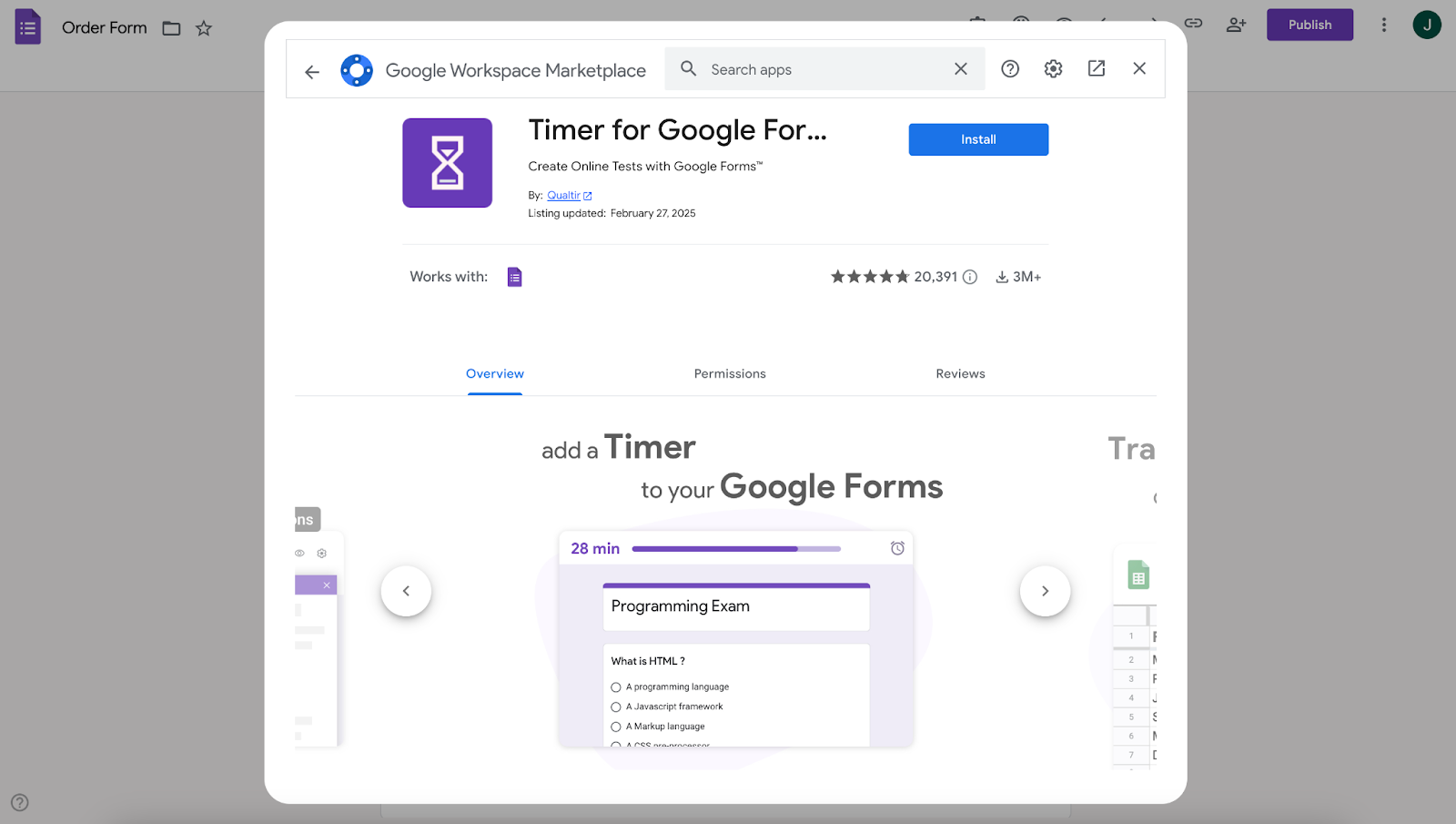Click the Timer app hourglass icon
The width and height of the screenshot is (1456, 824).
tap(448, 163)
